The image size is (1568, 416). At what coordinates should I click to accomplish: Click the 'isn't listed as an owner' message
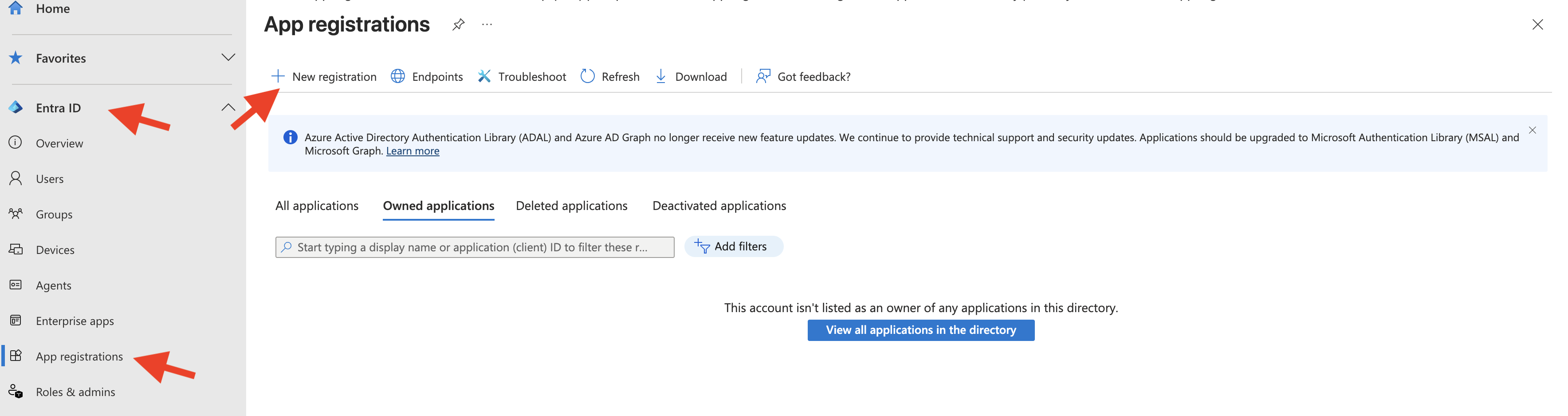pyautogui.click(x=920, y=308)
